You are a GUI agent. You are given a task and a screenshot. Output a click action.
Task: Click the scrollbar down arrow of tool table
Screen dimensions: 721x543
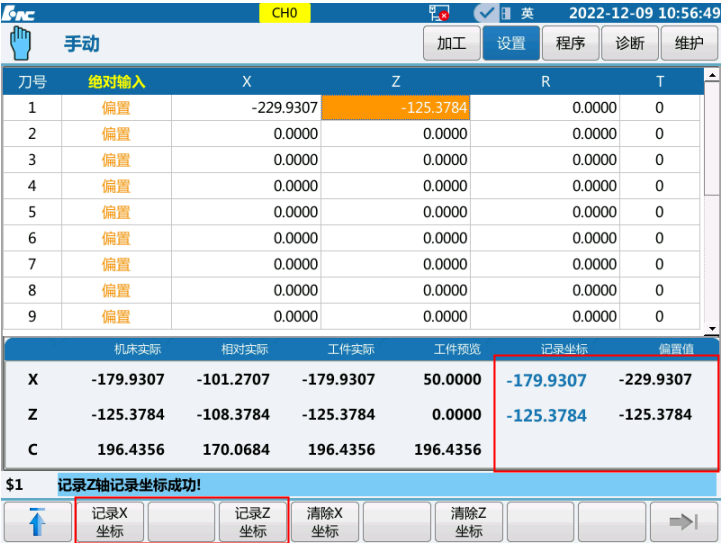pyautogui.click(x=712, y=328)
